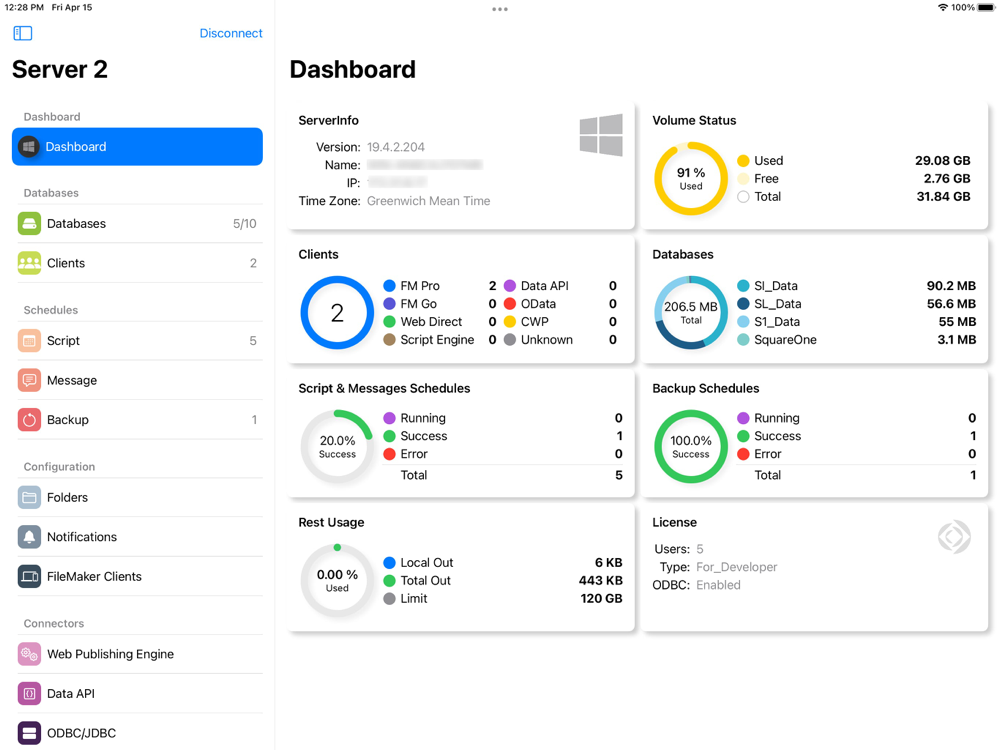Click the 0.00 % Used rest usage ring
This screenshot has width=1000, height=750.
(x=337, y=580)
